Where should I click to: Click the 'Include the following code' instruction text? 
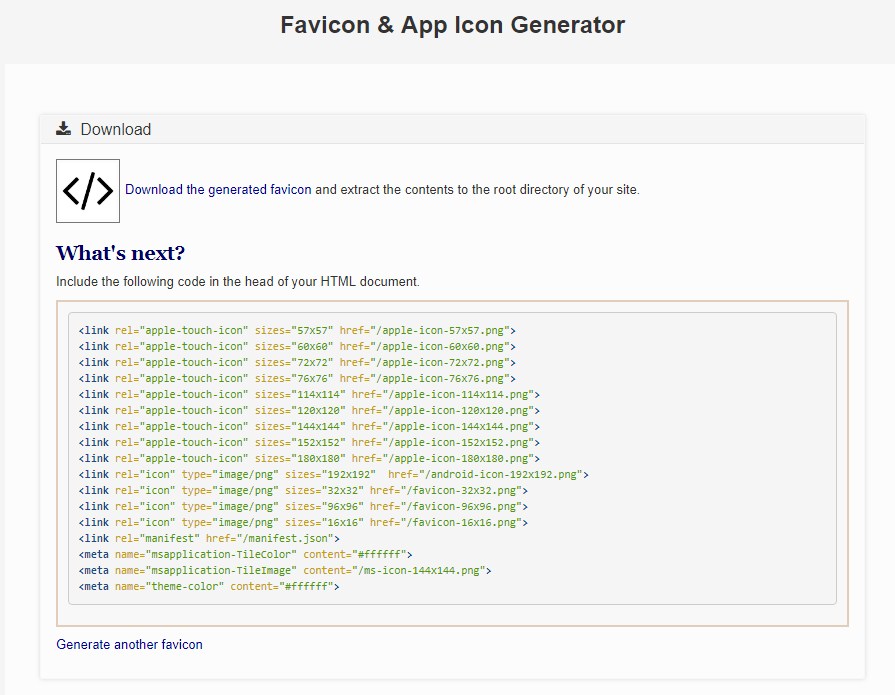(238, 281)
